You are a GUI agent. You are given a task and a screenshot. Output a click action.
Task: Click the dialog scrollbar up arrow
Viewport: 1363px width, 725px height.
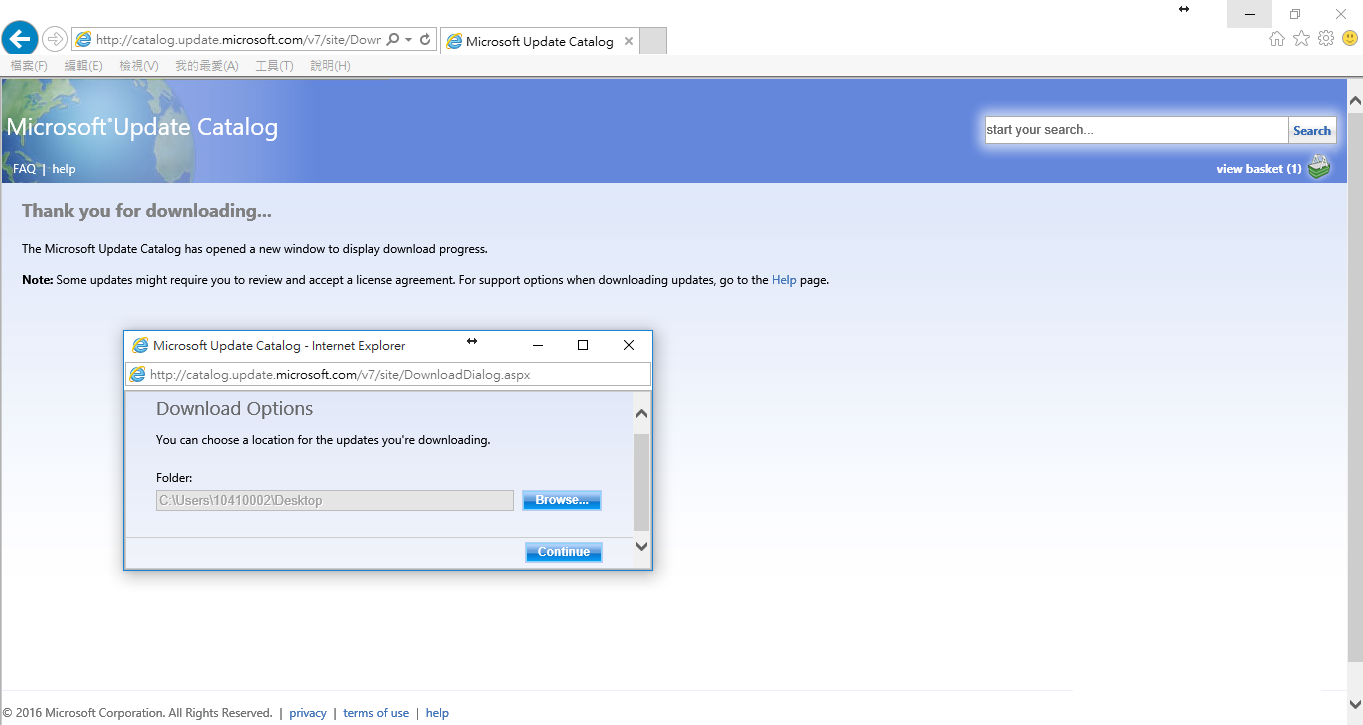pyautogui.click(x=642, y=411)
